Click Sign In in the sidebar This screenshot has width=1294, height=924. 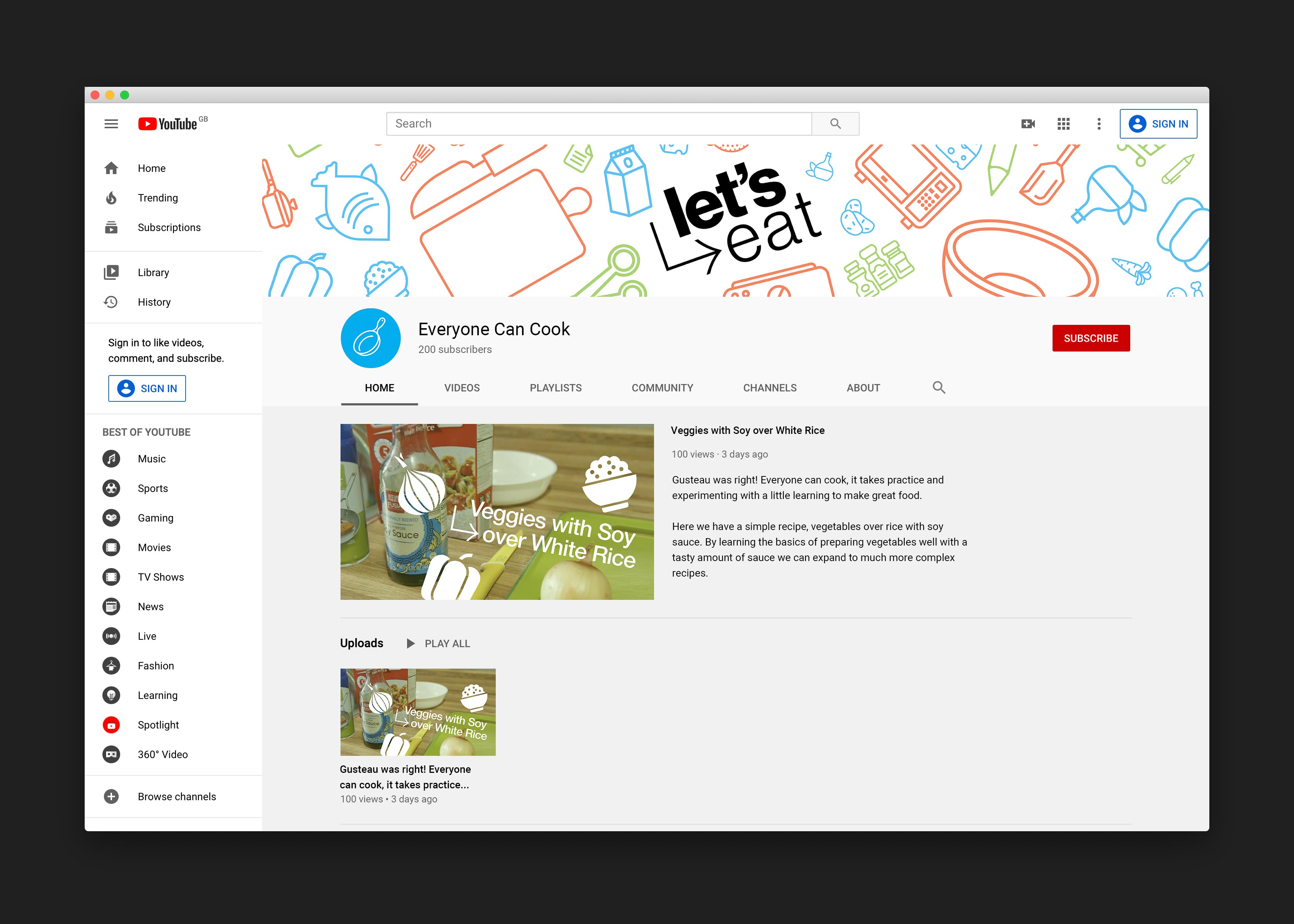147,388
